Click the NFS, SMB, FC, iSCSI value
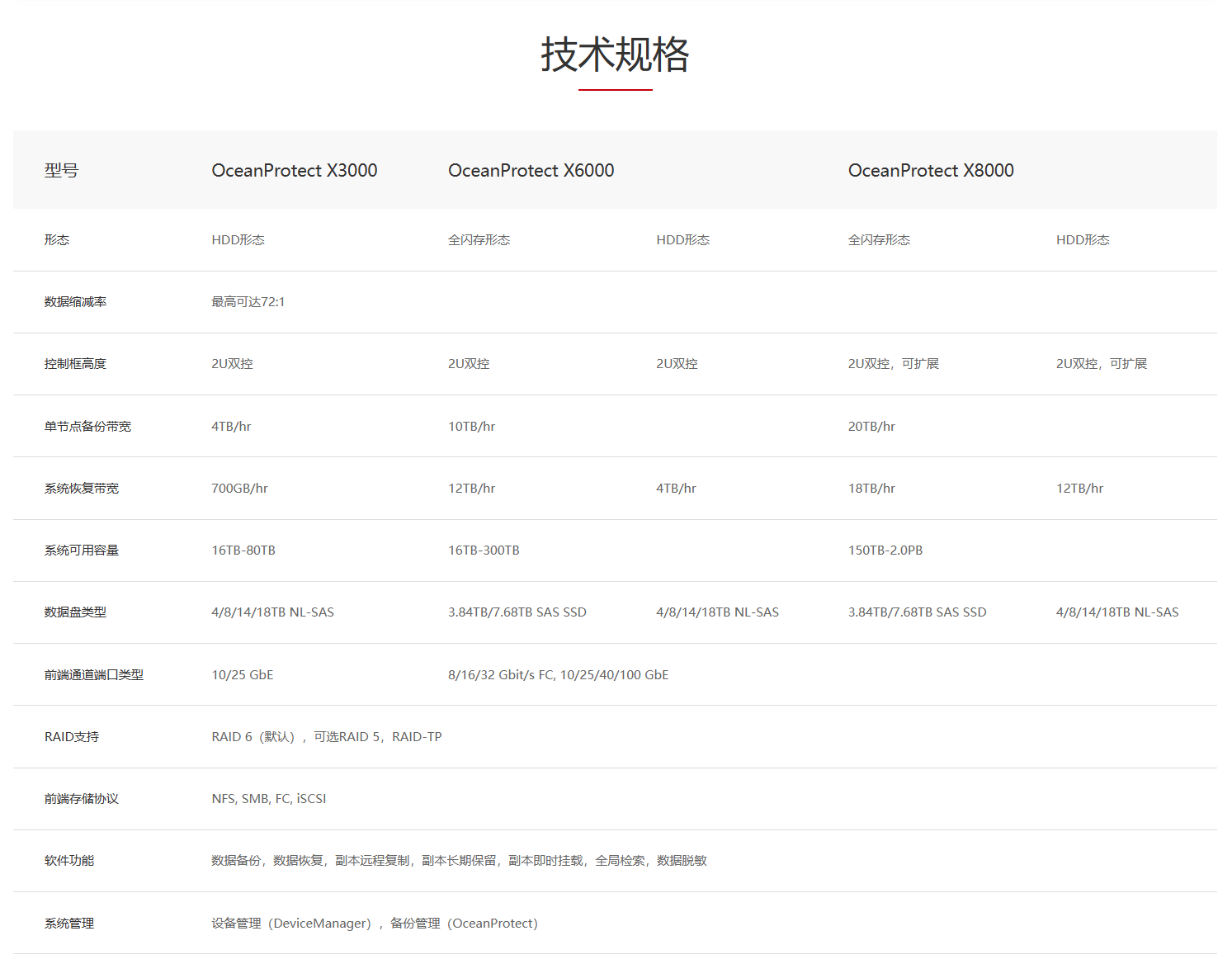 point(269,799)
